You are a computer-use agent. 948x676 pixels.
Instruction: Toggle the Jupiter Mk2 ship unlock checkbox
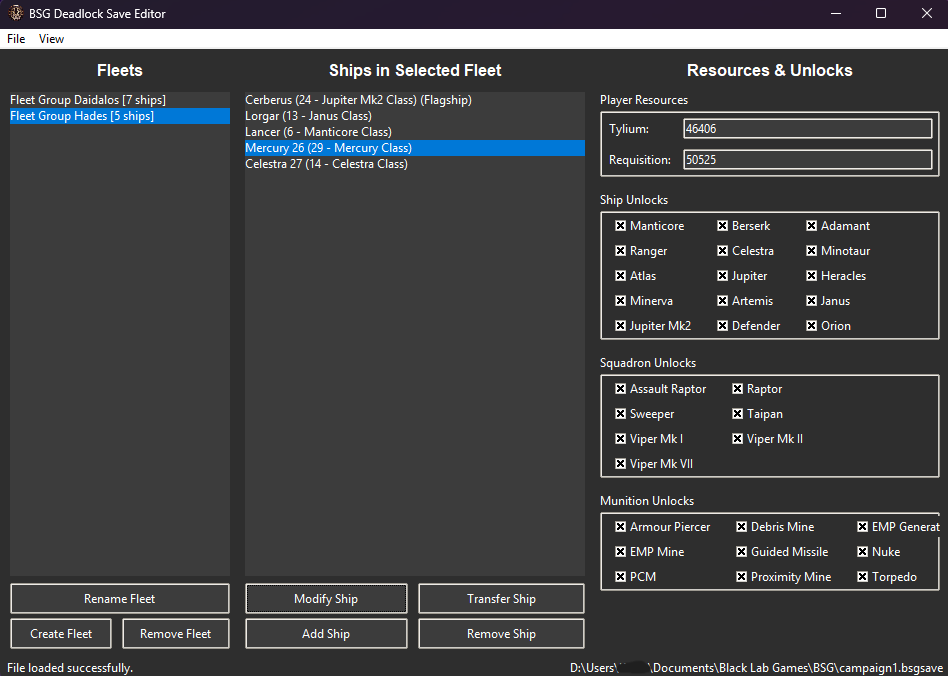[620, 326]
